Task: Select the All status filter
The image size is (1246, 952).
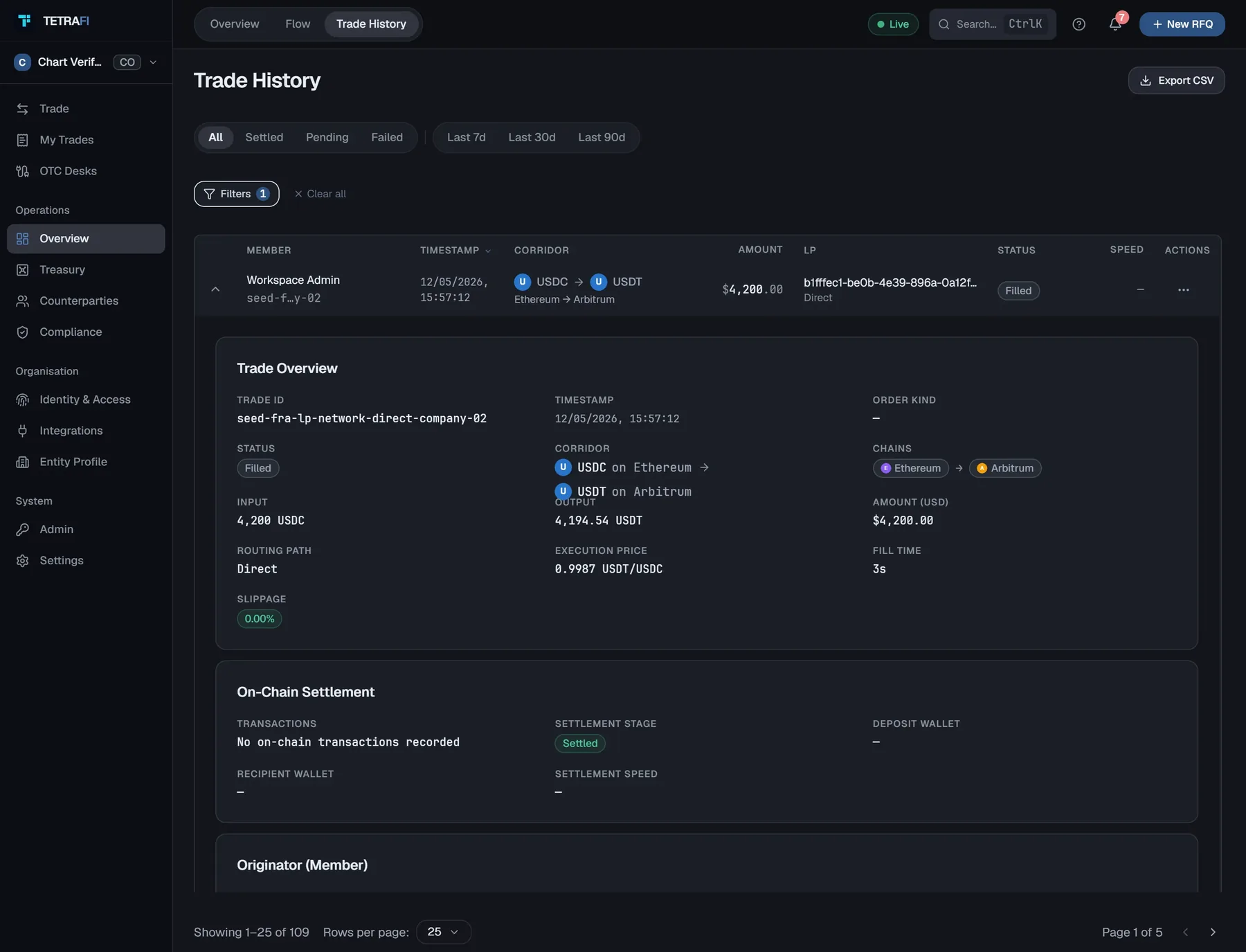Action: click(215, 137)
